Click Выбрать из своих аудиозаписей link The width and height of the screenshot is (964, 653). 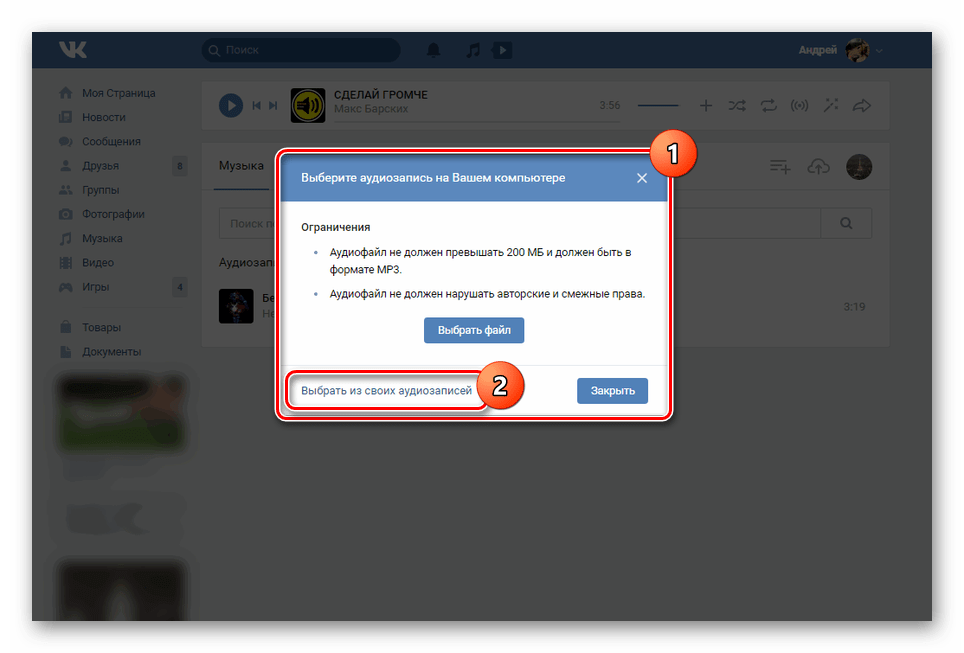coord(386,390)
